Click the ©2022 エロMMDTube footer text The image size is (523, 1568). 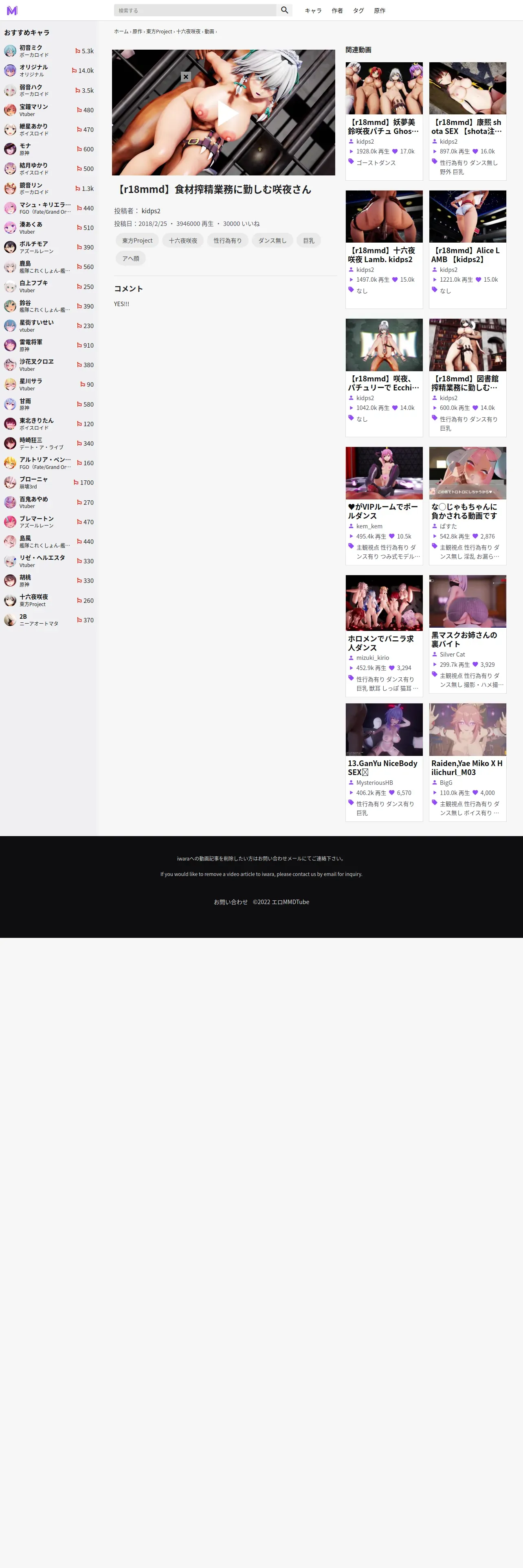pyautogui.click(x=281, y=902)
